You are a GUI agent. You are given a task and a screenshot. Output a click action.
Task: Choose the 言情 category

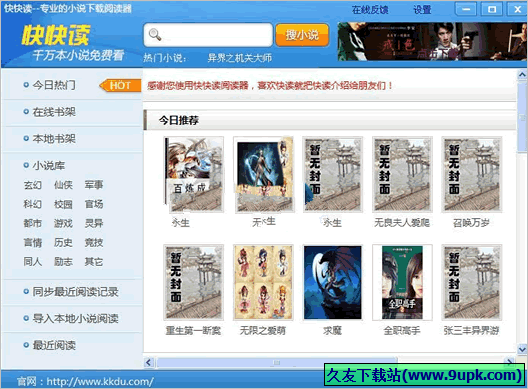click(x=33, y=242)
